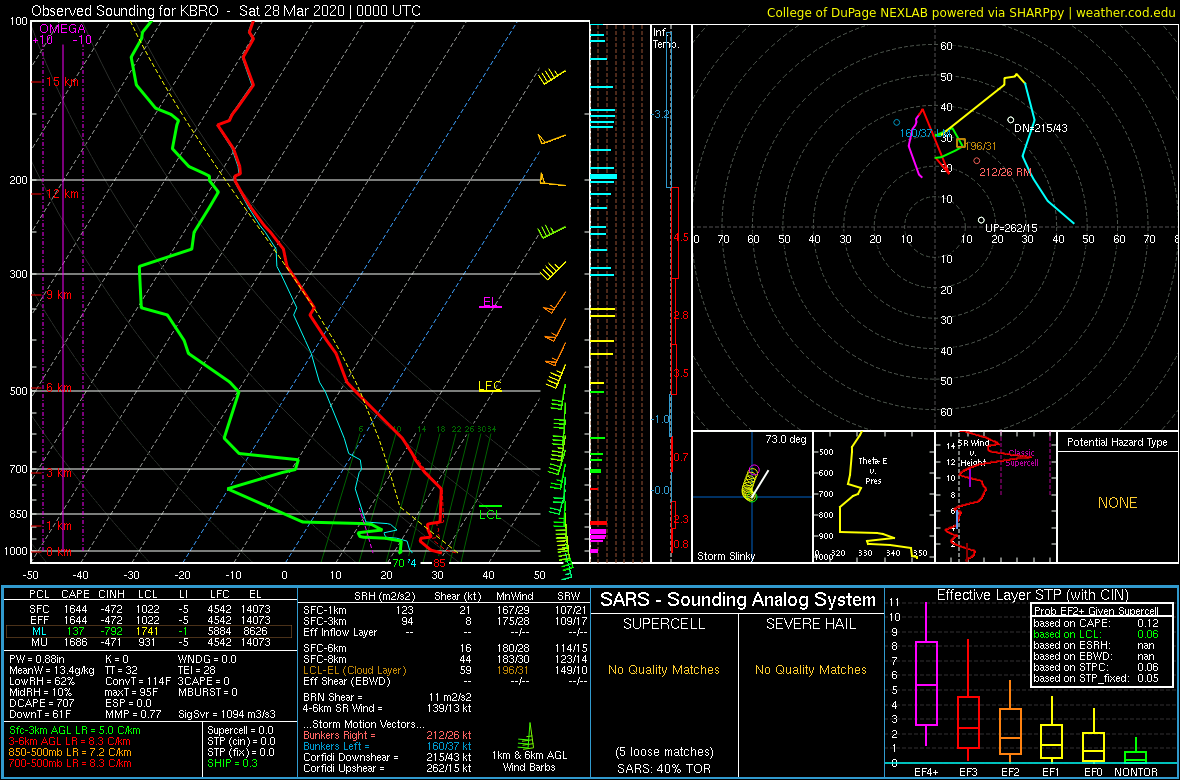This screenshot has width=1180, height=780.
Task: Click the SUPERCELL column heading
Action: pos(663,625)
